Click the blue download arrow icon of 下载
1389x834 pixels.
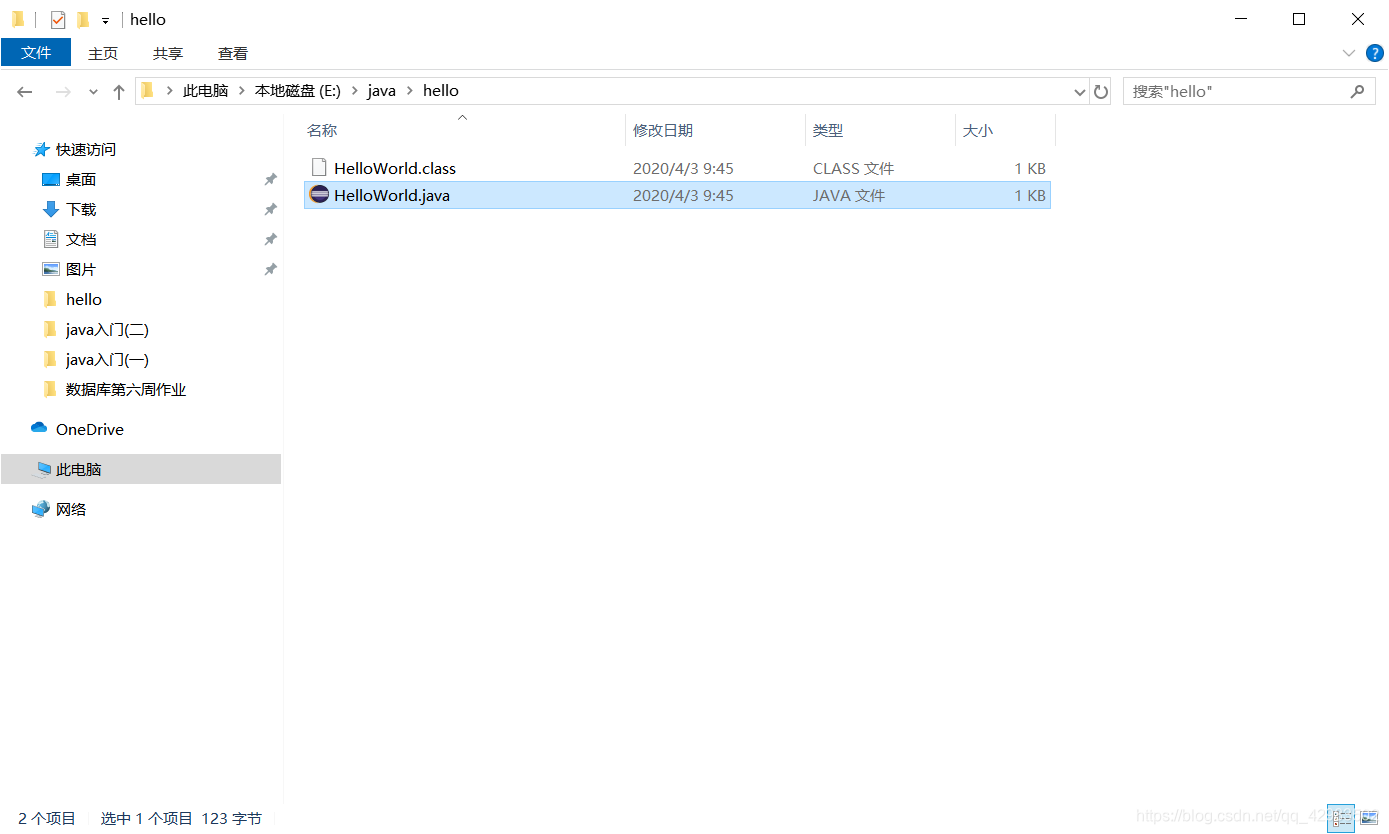click(51, 209)
